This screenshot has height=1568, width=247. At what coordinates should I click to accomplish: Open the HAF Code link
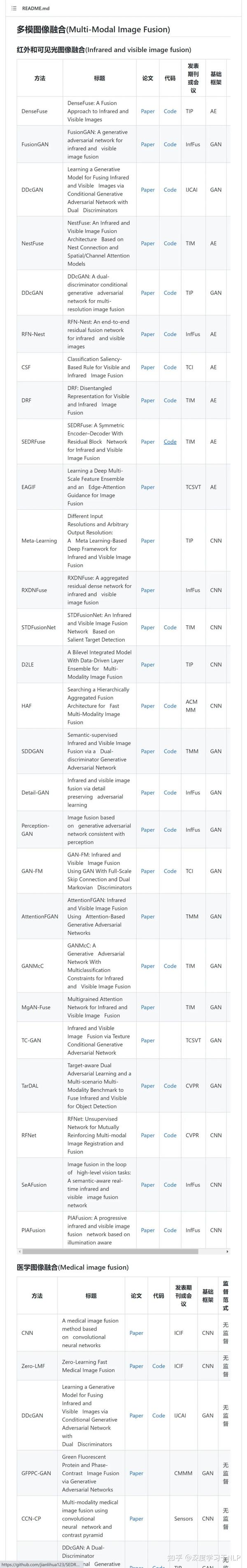(170, 706)
